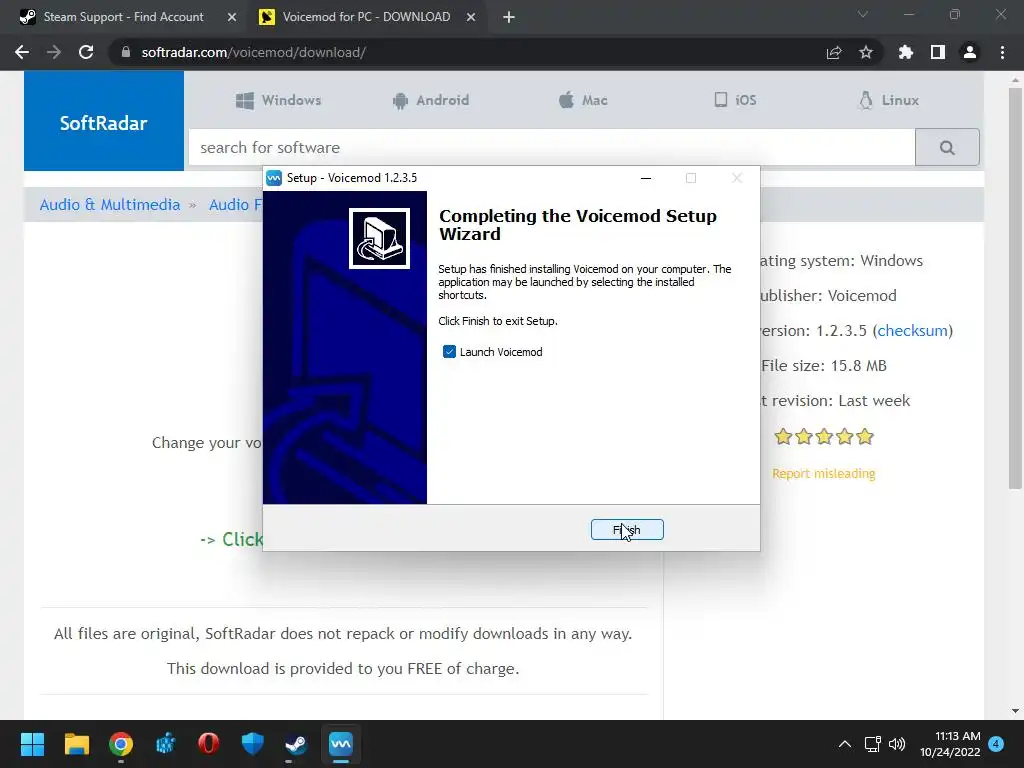Open the Mac software category
Viewport: 1024px width, 768px height.
point(583,100)
